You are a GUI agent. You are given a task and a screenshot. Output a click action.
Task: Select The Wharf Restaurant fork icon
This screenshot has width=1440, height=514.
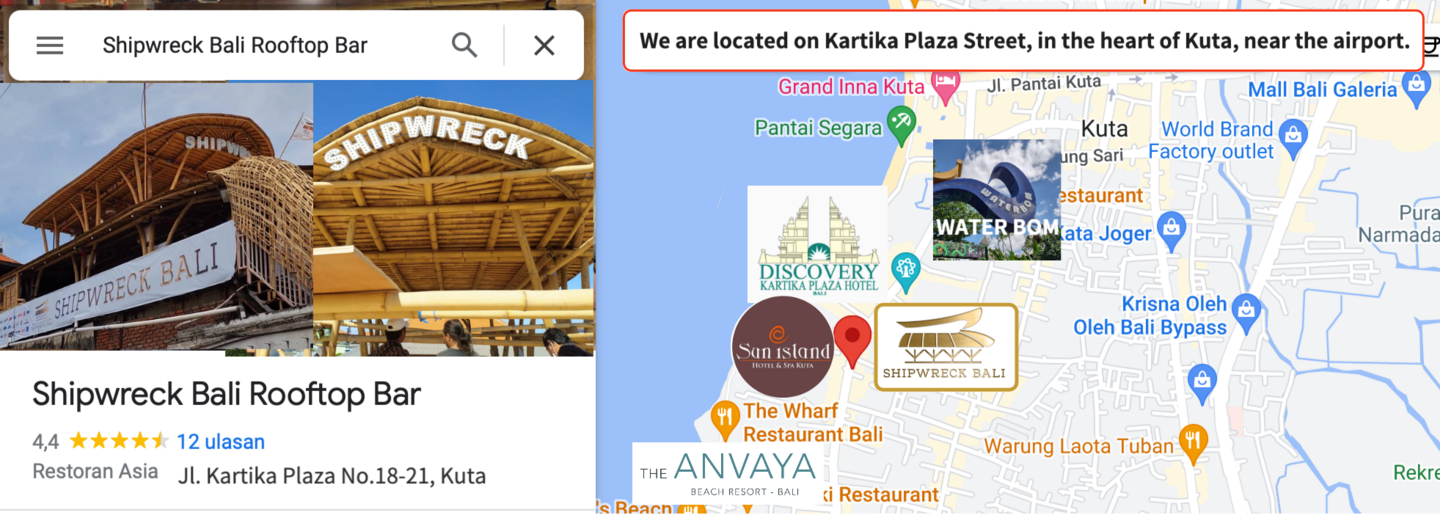(x=725, y=417)
